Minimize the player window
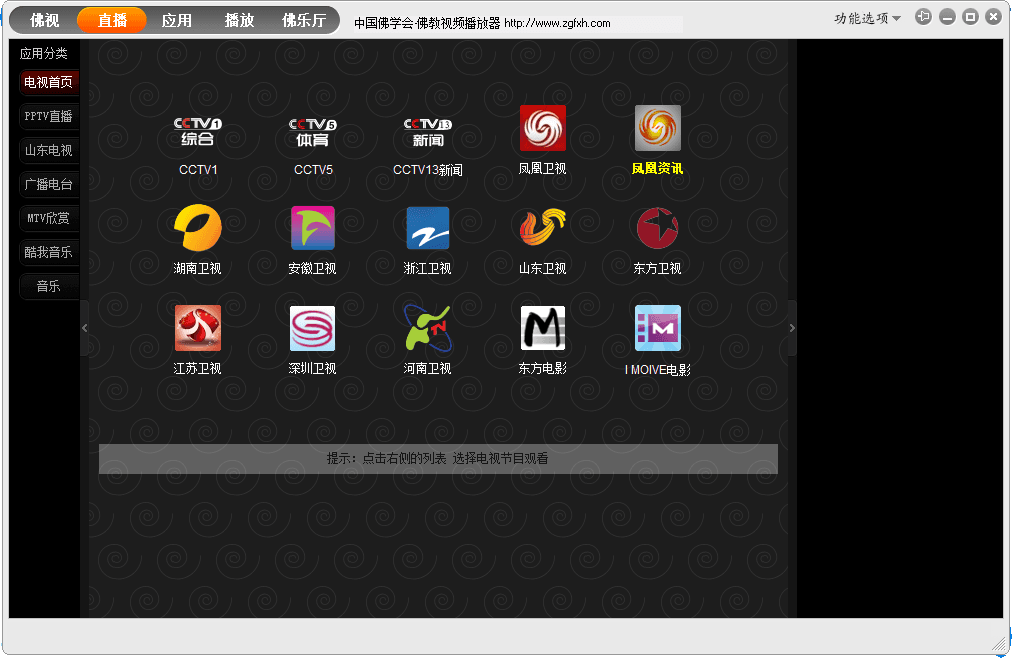 coord(947,17)
